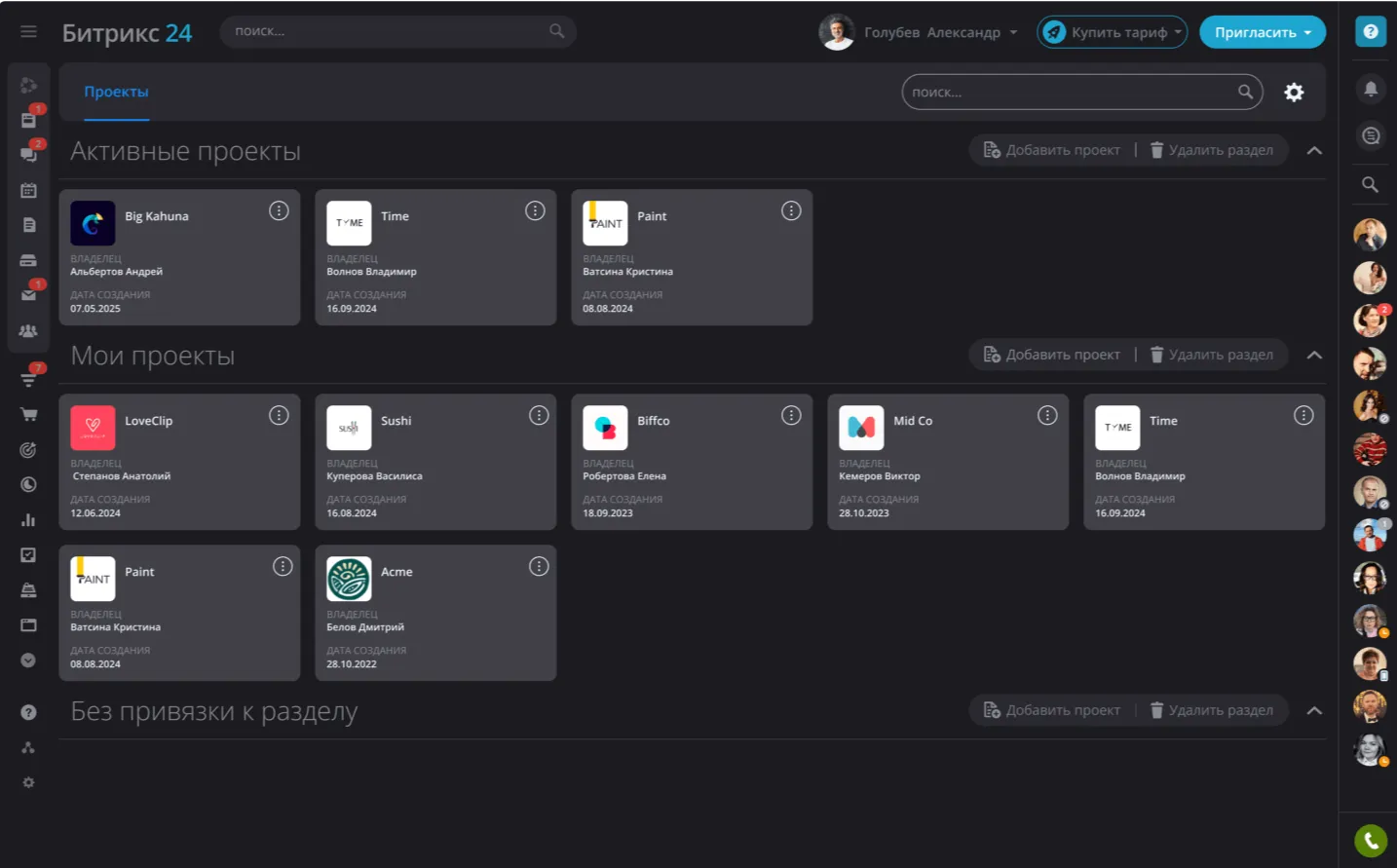Click owner name Белов Дмитрий
The width and height of the screenshot is (1397, 868).
(x=365, y=627)
